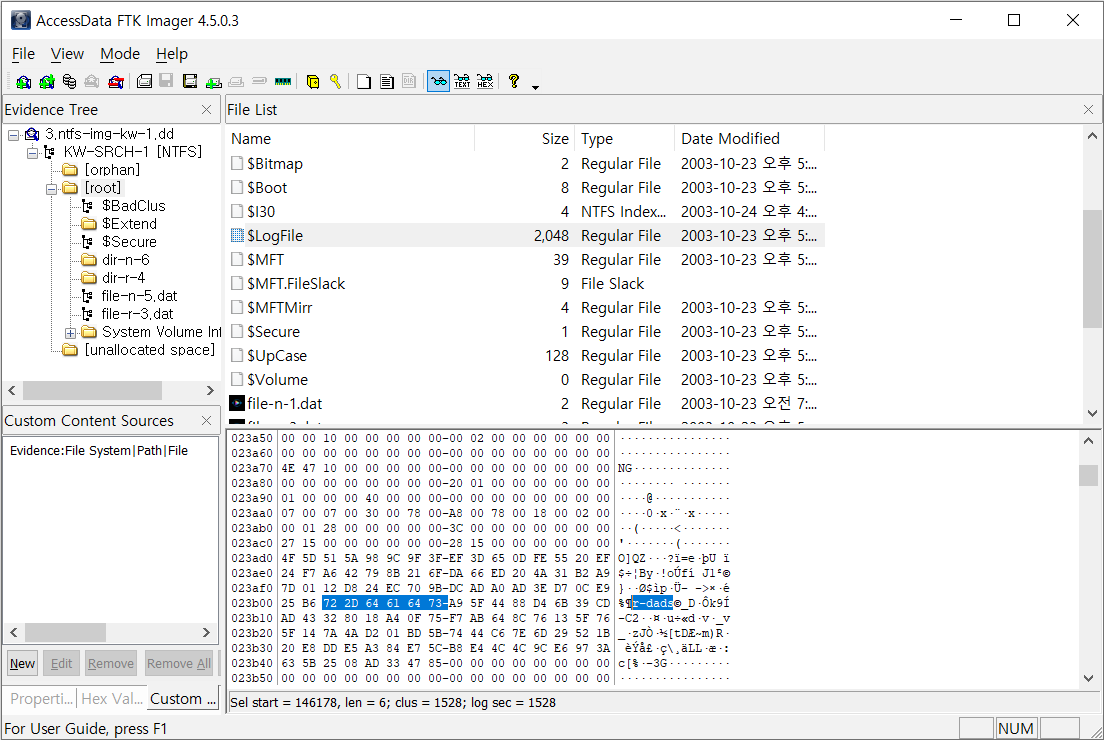Switch to TEXT view mode icon
This screenshot has width=1104, height=740.
click(462, 82)
